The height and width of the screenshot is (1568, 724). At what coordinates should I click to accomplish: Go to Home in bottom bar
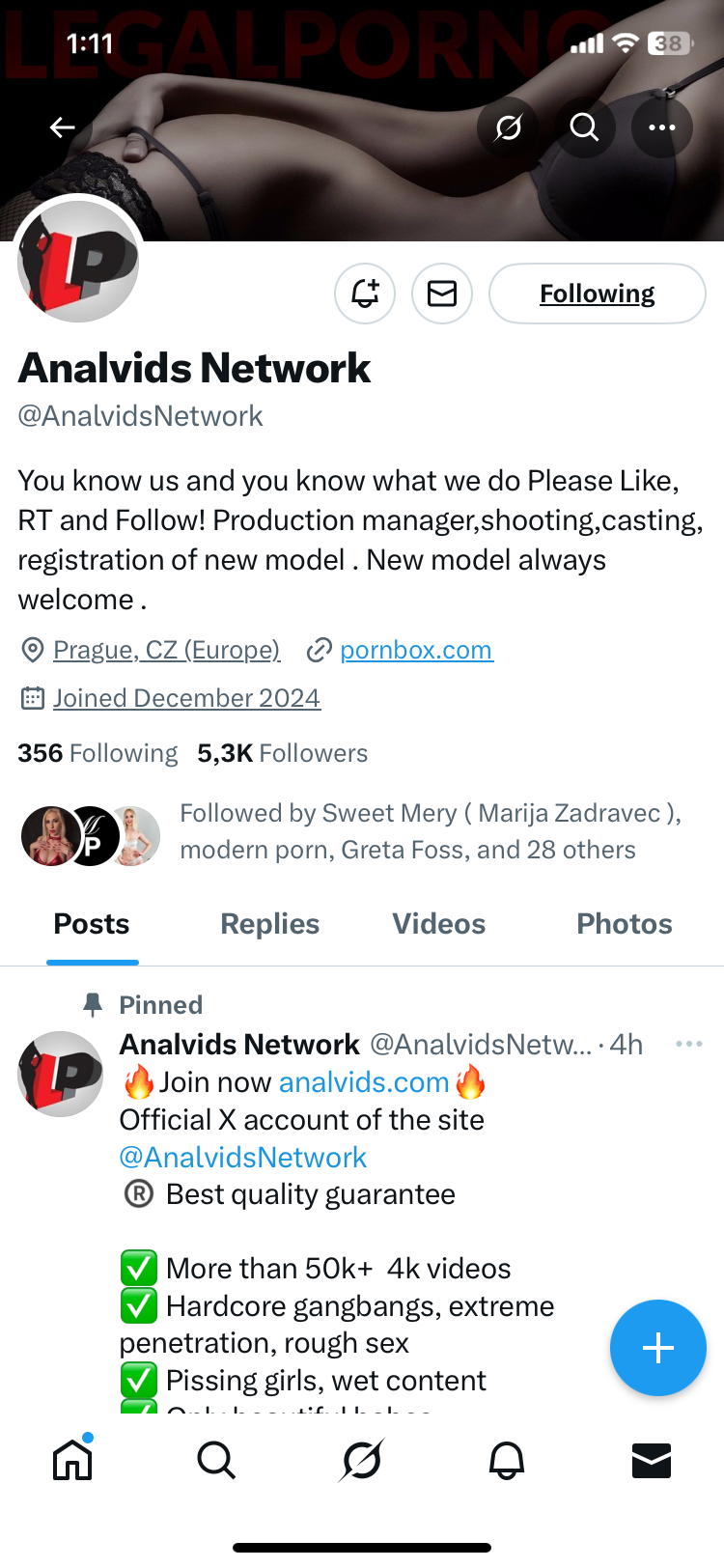coord(72,1460)
